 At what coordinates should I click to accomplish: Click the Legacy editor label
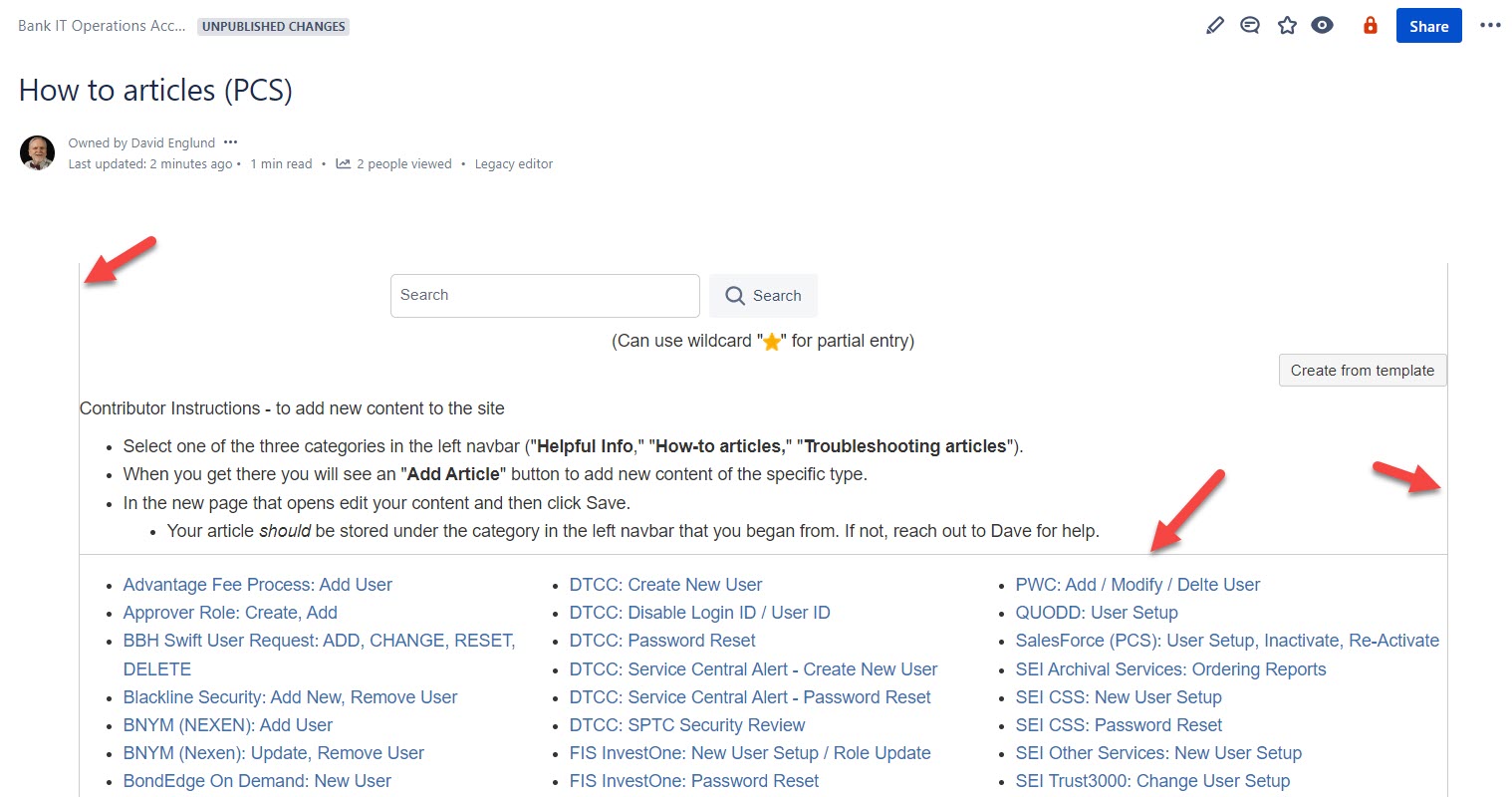(514, 163)
